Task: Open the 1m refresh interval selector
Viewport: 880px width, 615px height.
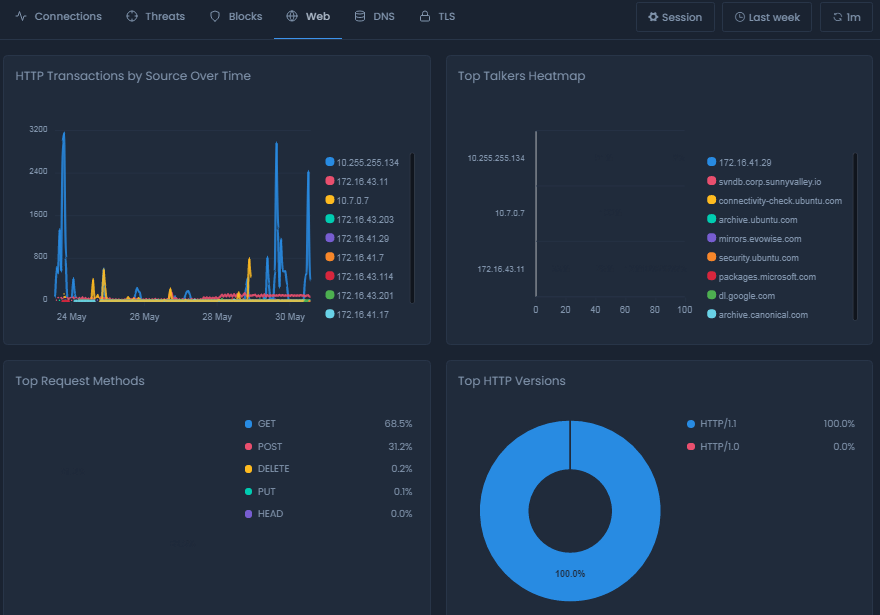Action: (846, 16)
